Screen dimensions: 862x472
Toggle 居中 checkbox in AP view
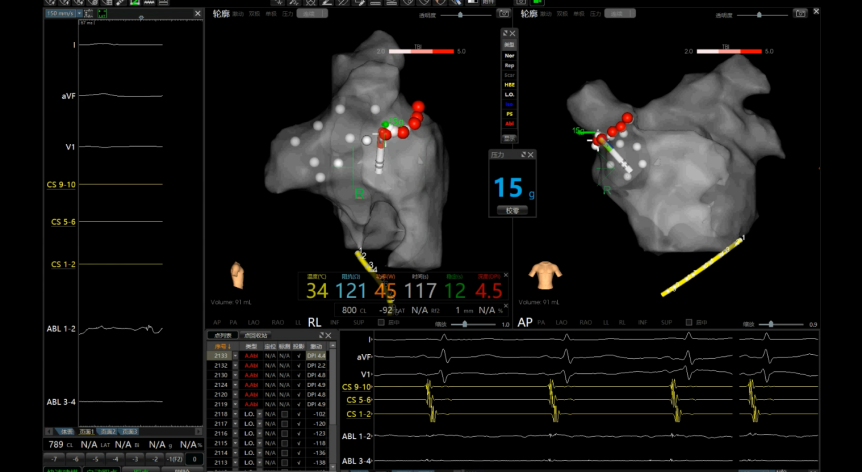689,323
